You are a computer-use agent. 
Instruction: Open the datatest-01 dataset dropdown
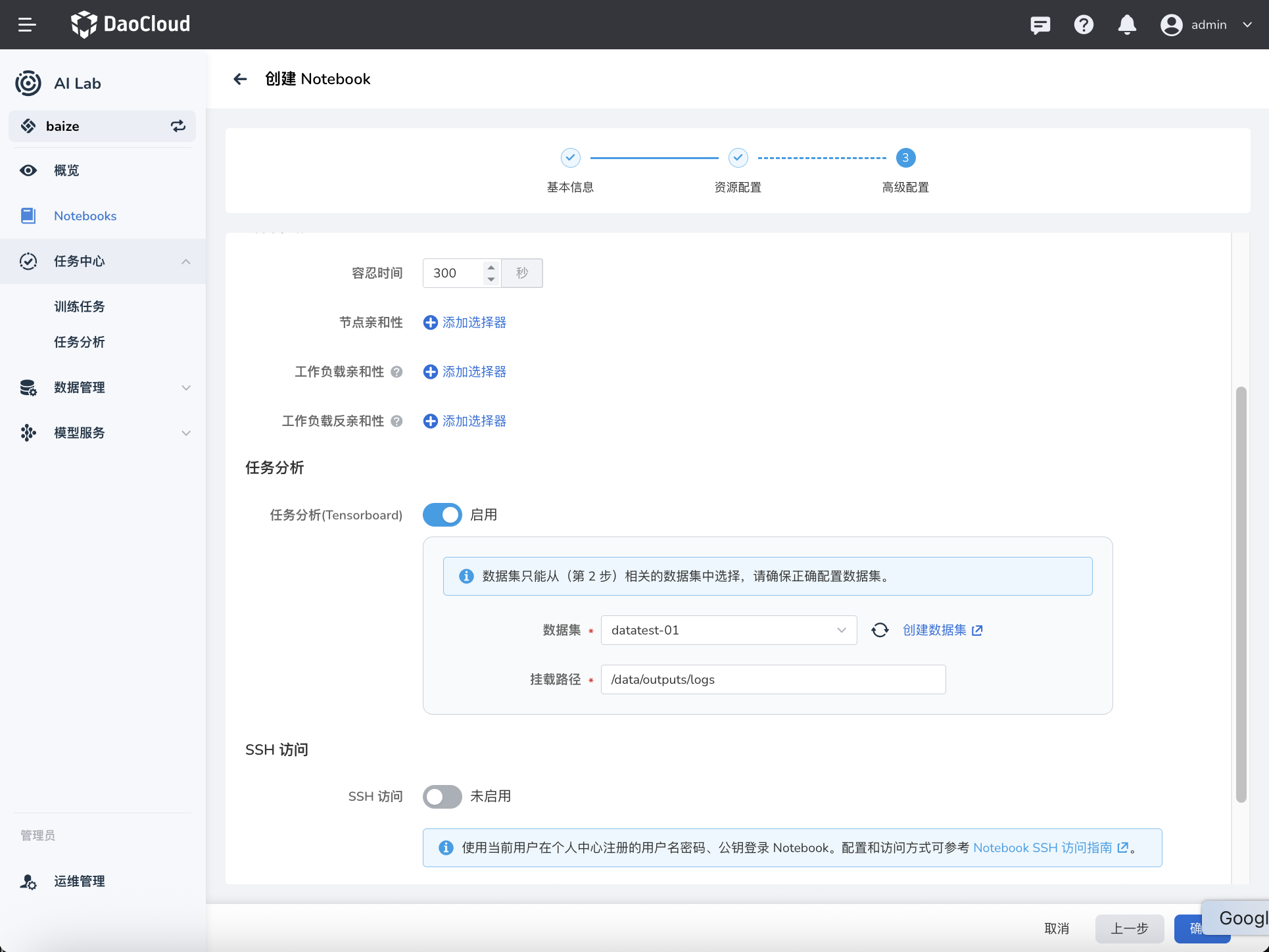point(729,630)
